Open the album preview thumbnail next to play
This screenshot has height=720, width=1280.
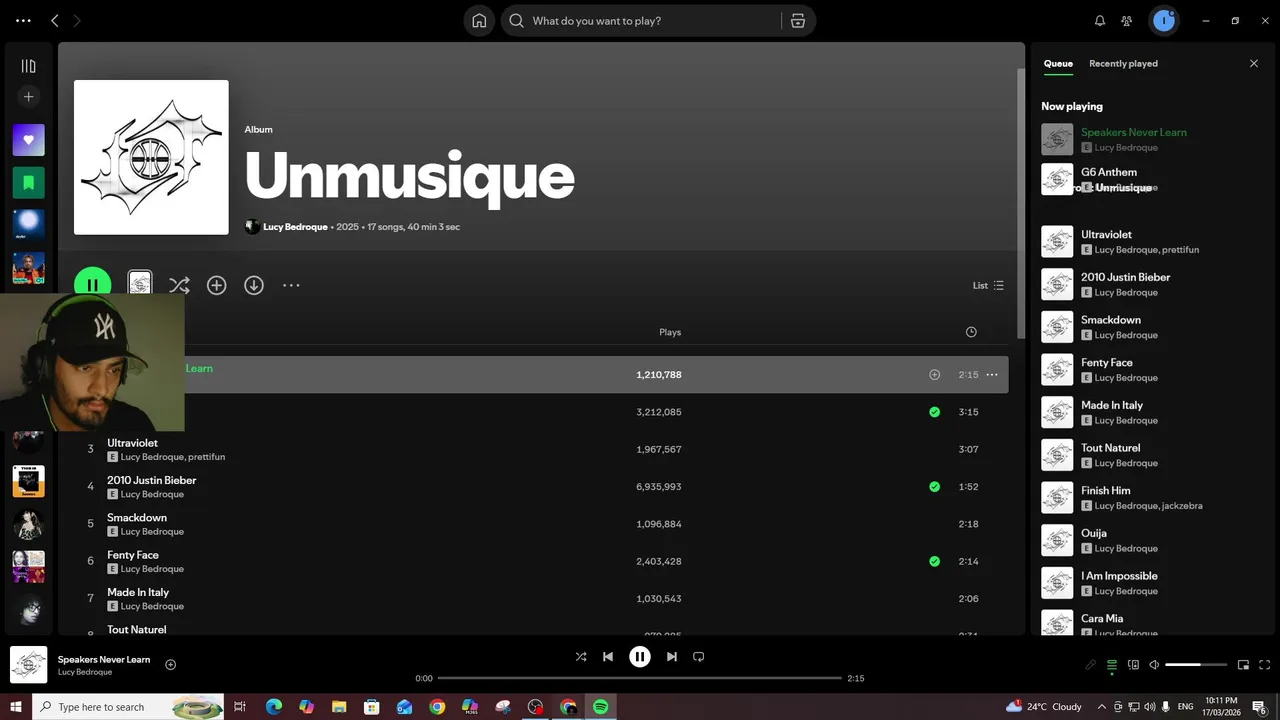(x=140, y=284)
